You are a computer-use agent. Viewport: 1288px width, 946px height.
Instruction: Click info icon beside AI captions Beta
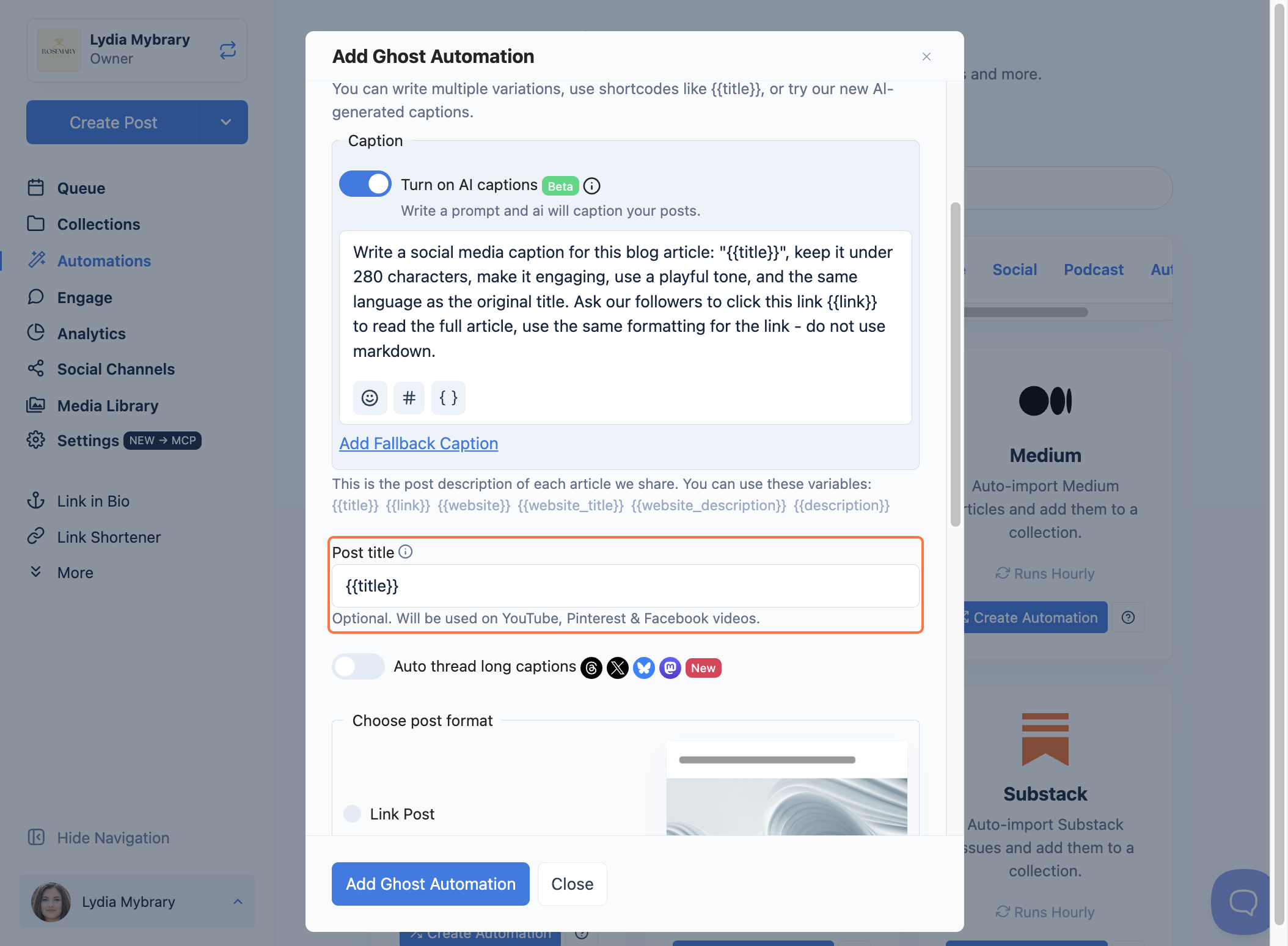591,186
